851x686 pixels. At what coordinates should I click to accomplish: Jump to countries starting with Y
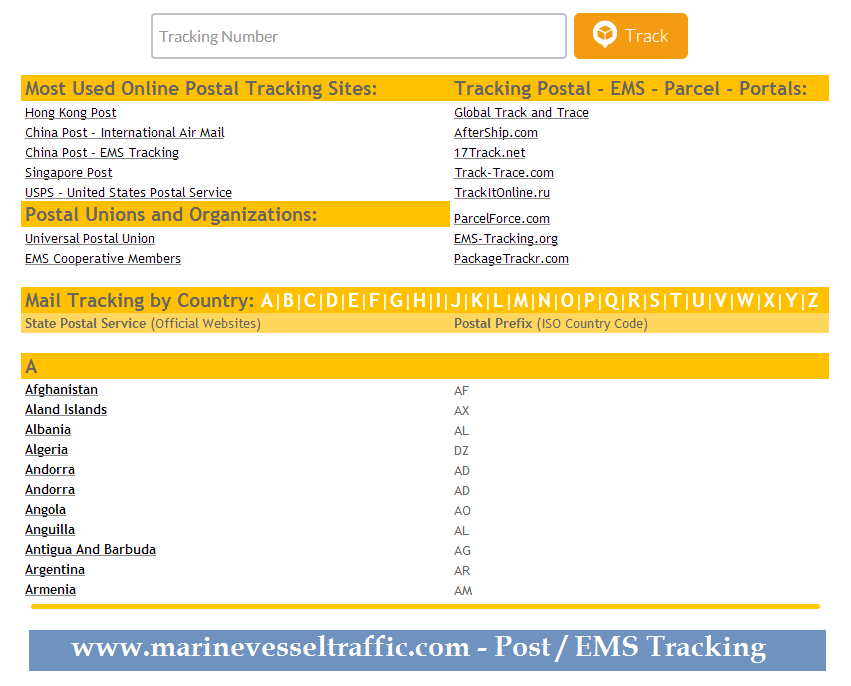point(791,301)
